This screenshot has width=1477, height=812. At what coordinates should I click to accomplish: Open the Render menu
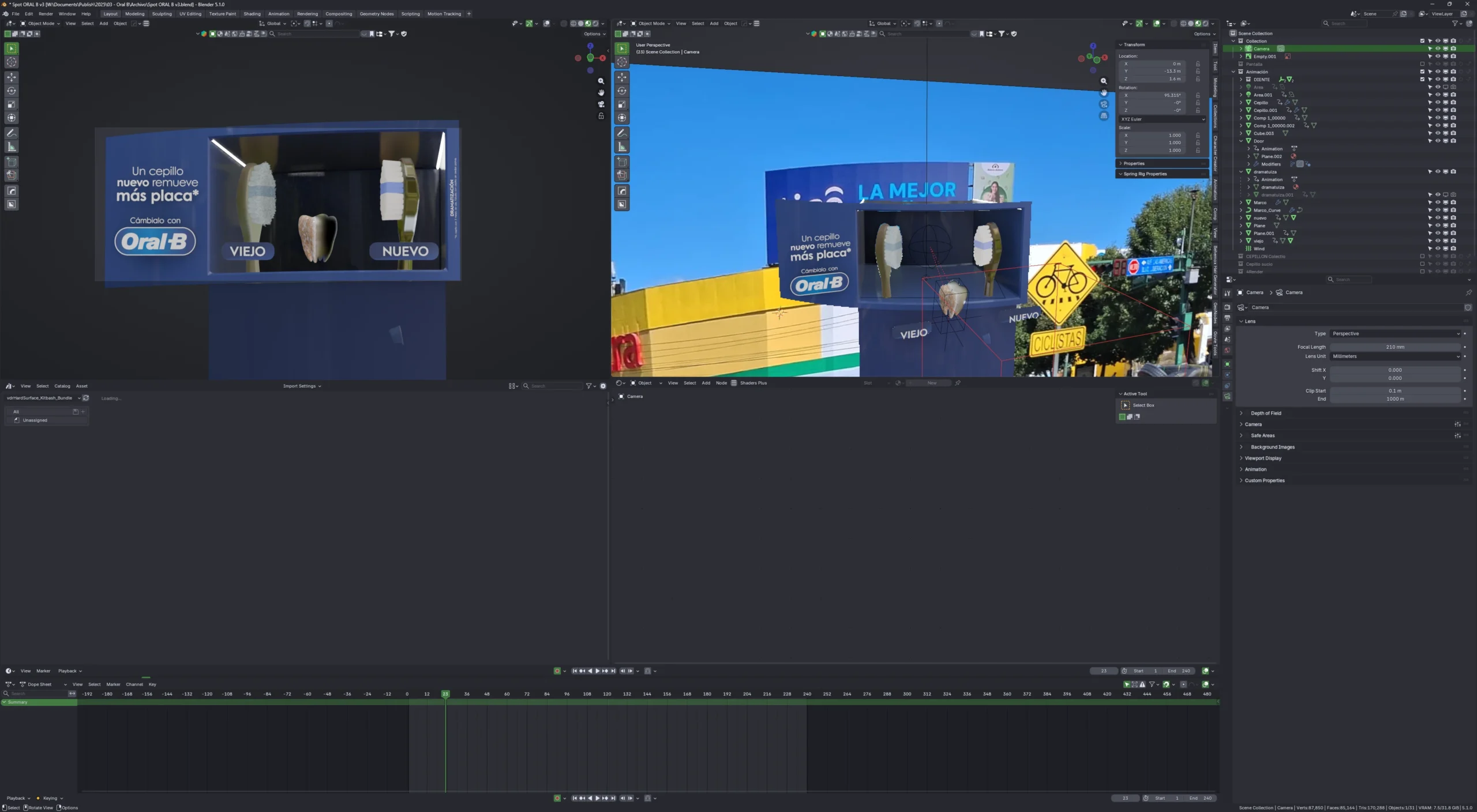click(46, 14)
